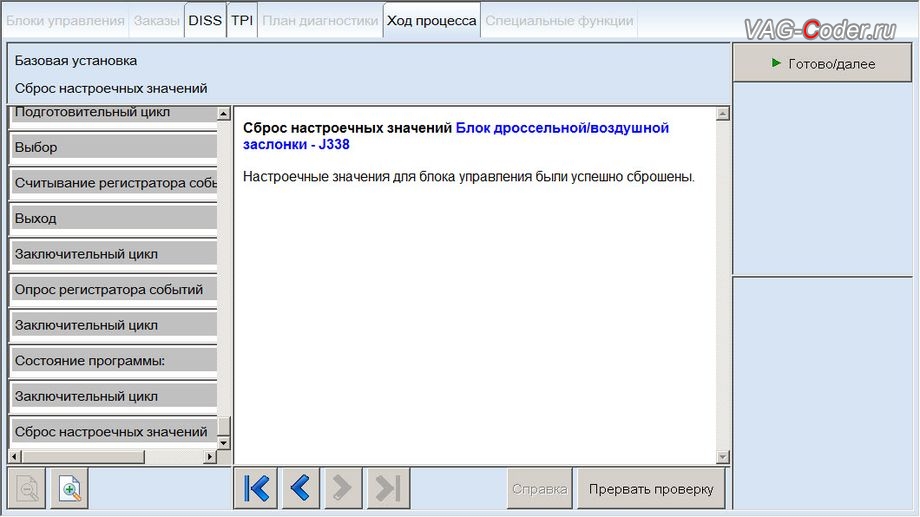This screenshot has width=920, height=517.
Task: Go to first step navigation icon
Action: pyautogui.click(x=256, y=488)
